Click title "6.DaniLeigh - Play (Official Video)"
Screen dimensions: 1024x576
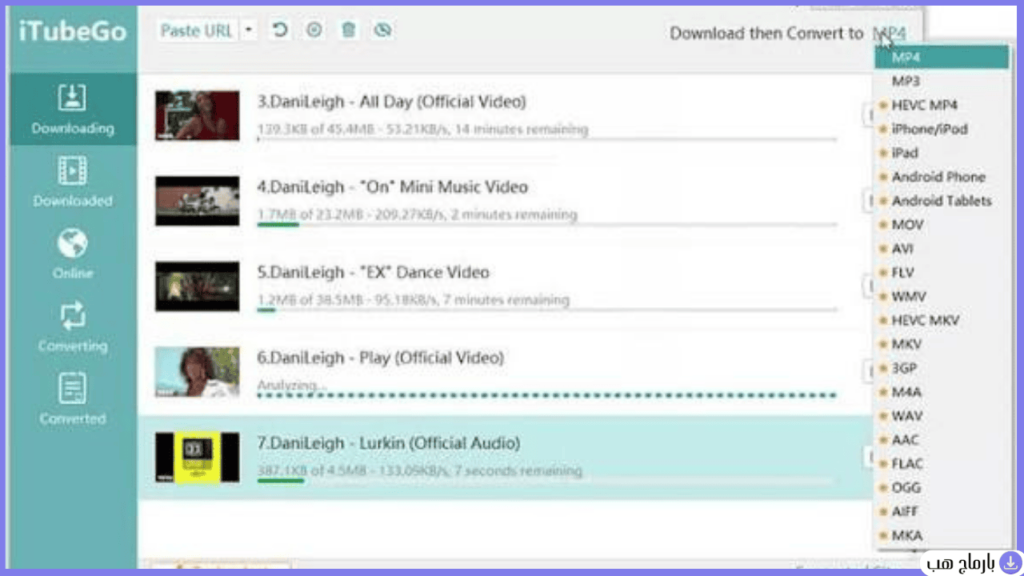(381, 358)
